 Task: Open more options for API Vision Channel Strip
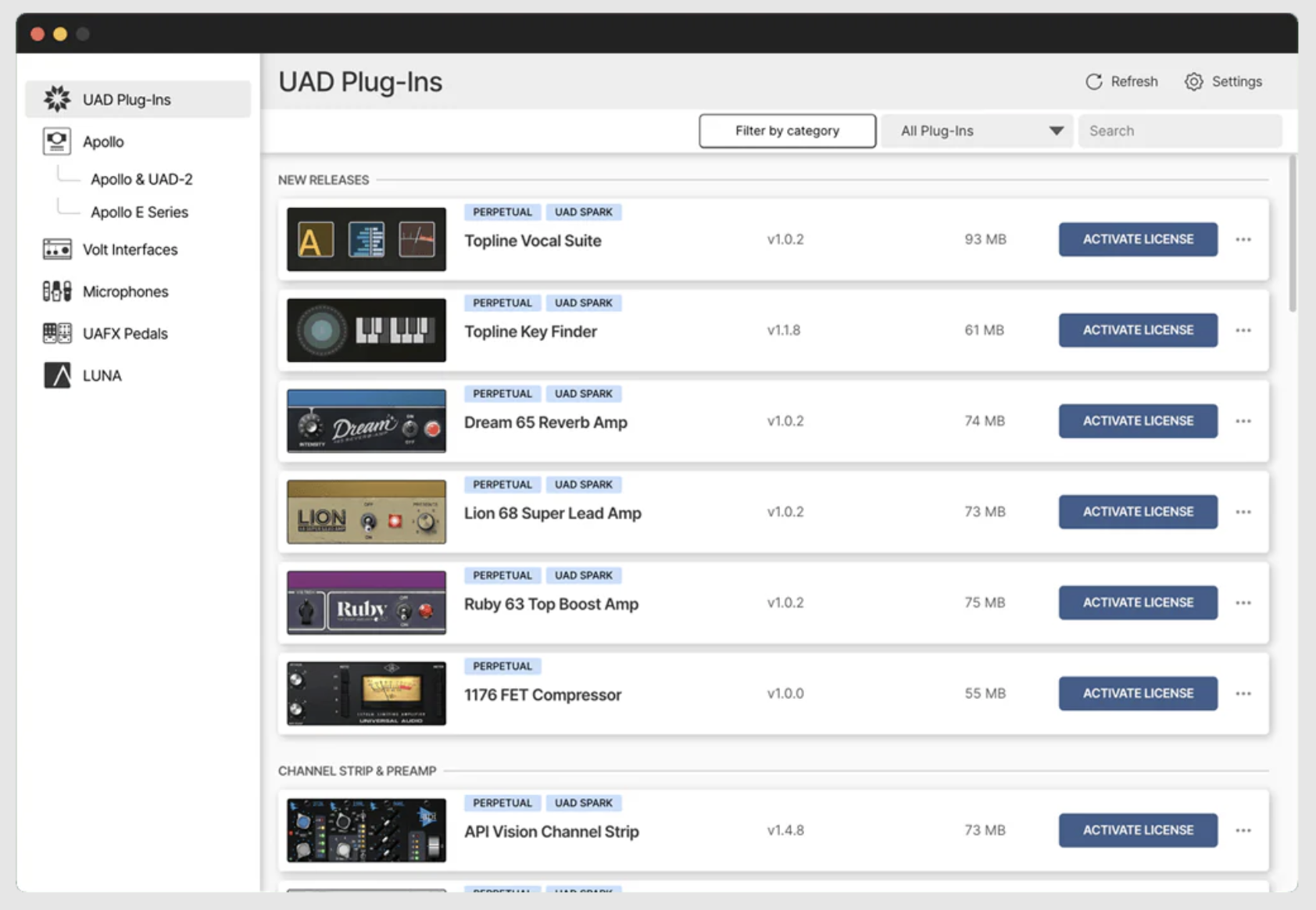click(1243, 830)
